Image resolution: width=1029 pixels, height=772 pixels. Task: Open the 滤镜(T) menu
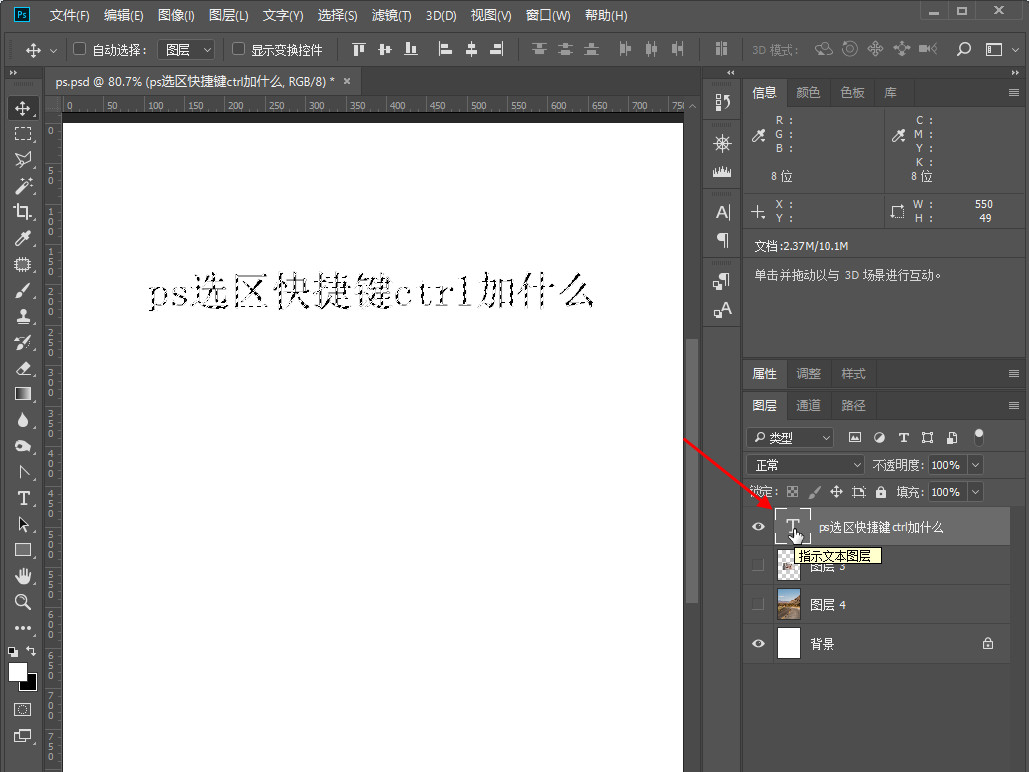[x=391, y=15]
